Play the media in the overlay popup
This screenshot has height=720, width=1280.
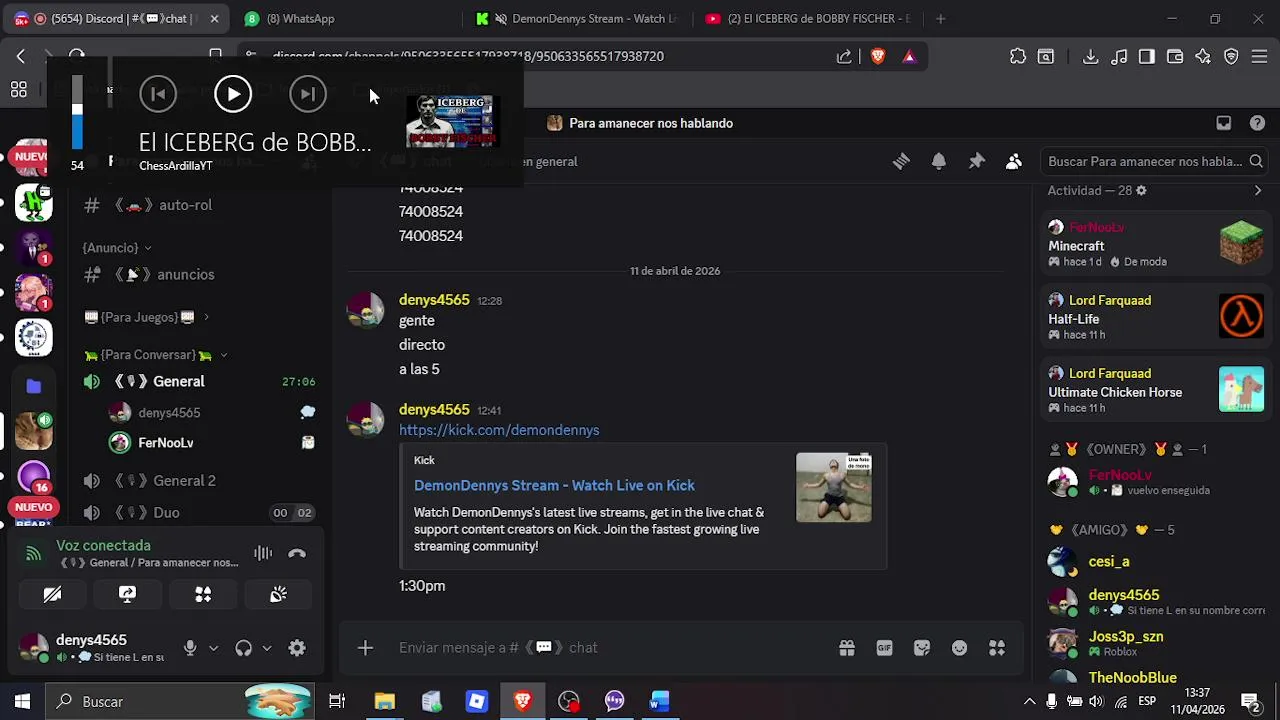[233, 94]
